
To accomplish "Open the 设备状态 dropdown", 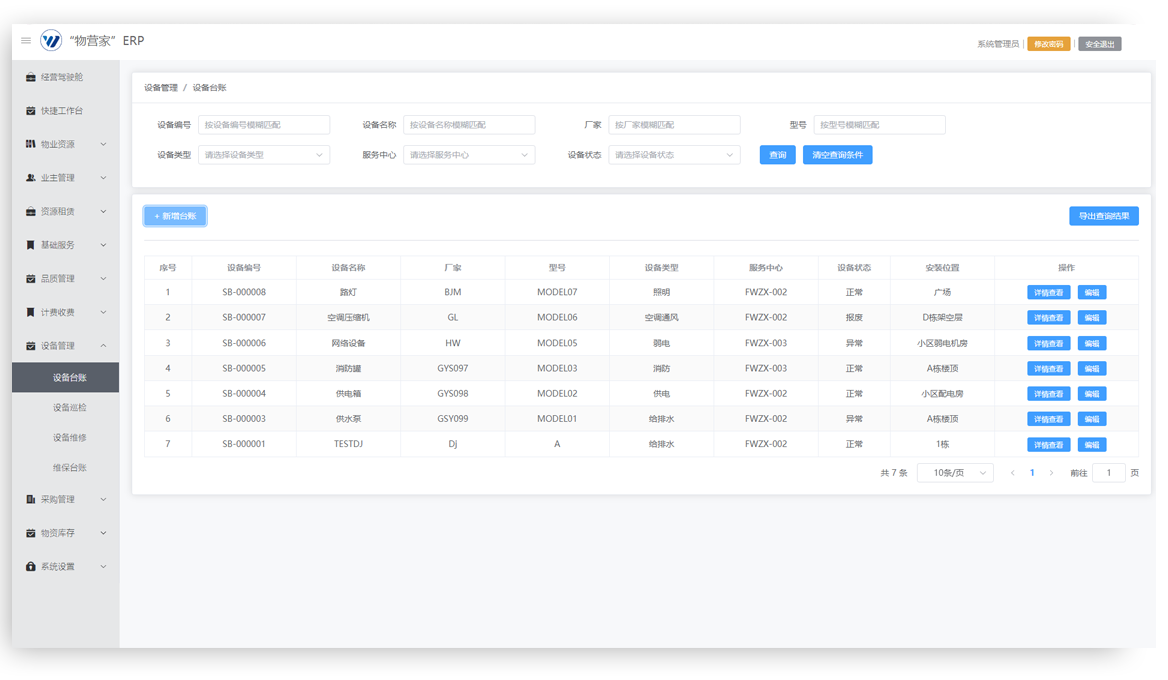I will (x=675, y=155).
